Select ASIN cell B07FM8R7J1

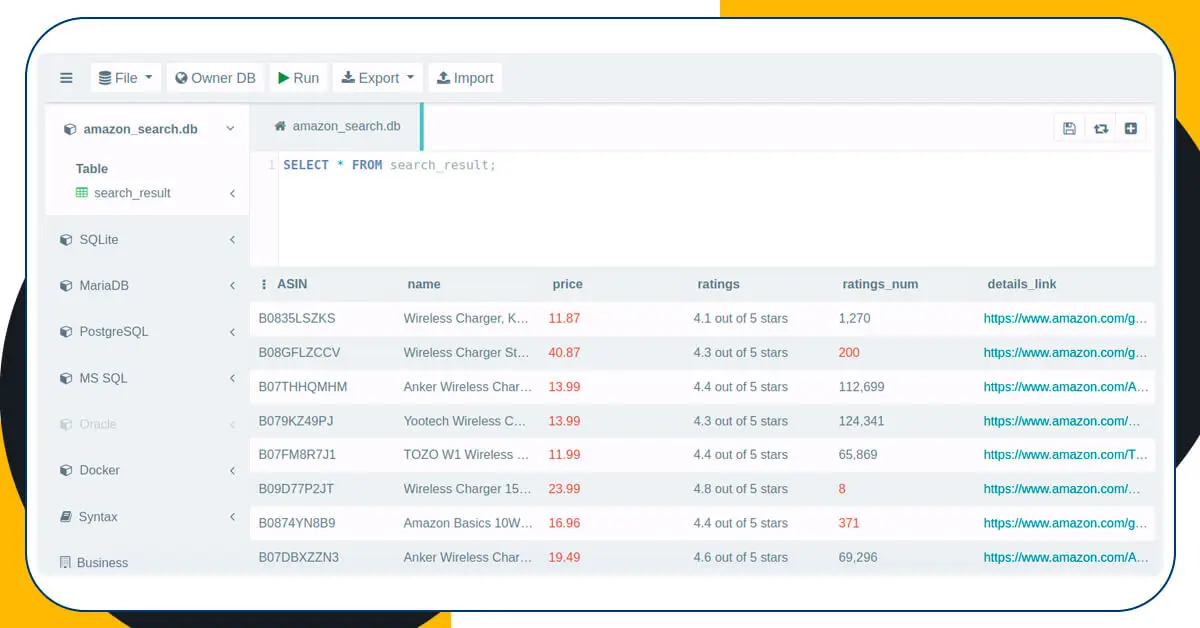point(297,455)
